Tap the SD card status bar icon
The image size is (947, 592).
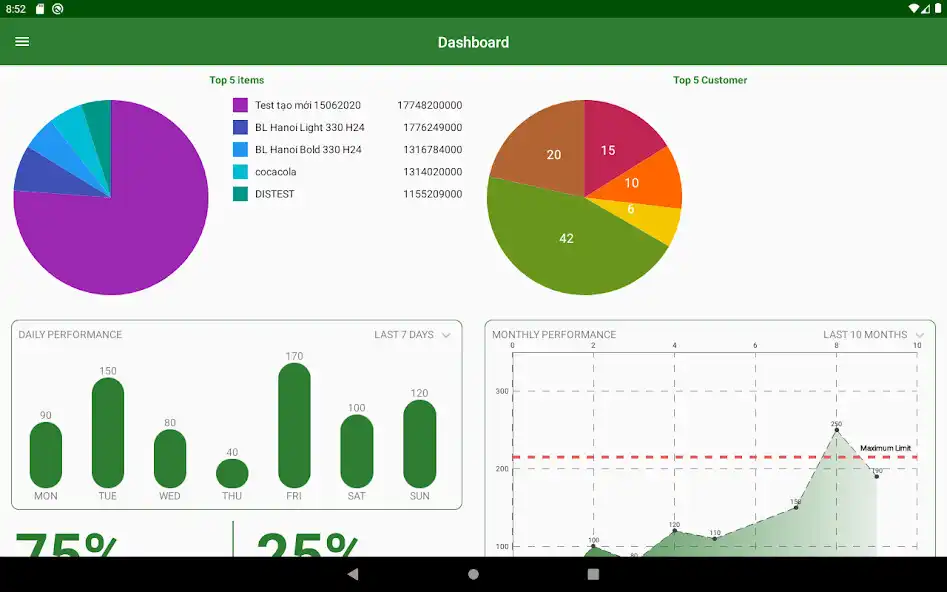[40, 8]
